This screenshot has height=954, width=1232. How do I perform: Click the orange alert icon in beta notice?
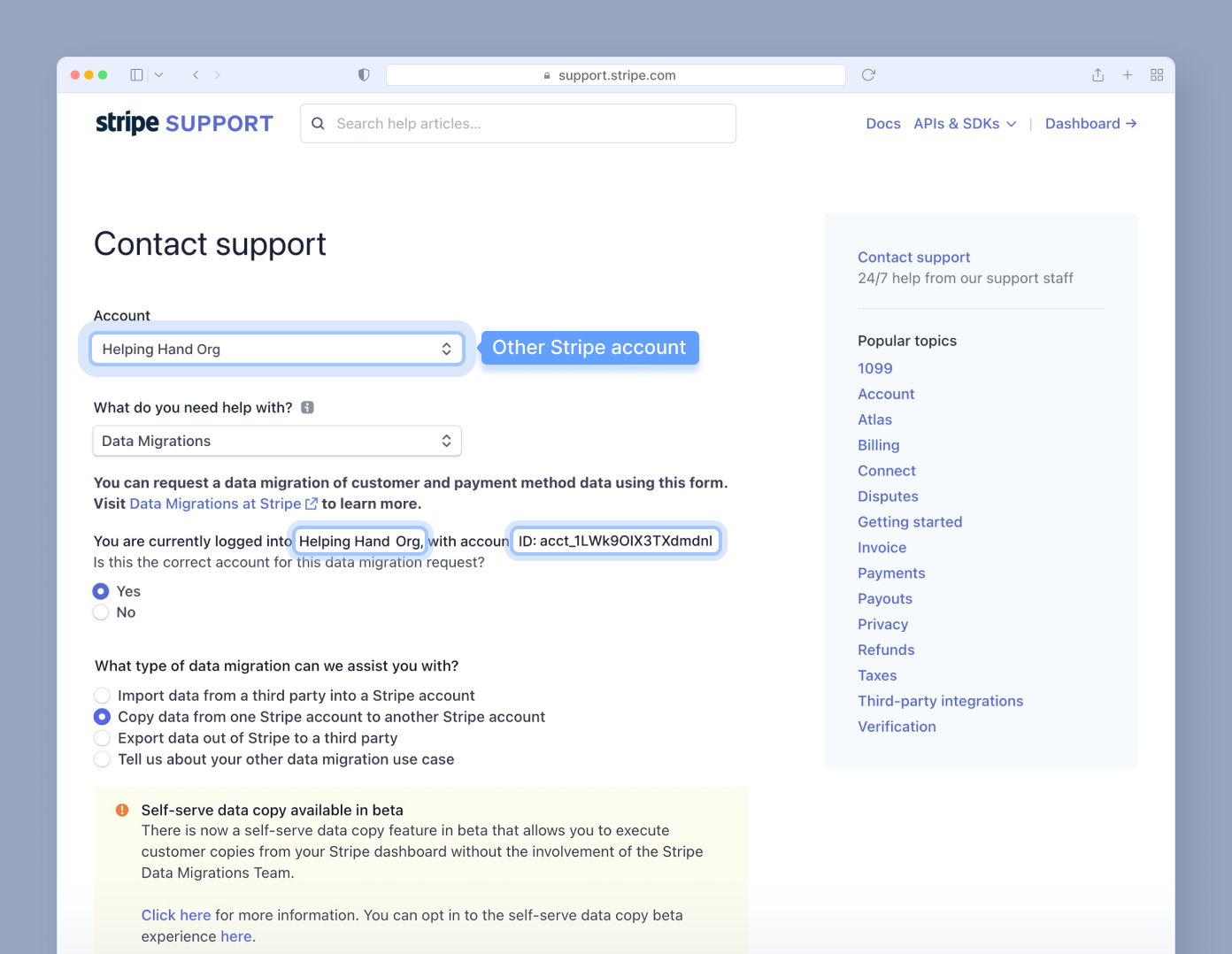tap(121, 809)
